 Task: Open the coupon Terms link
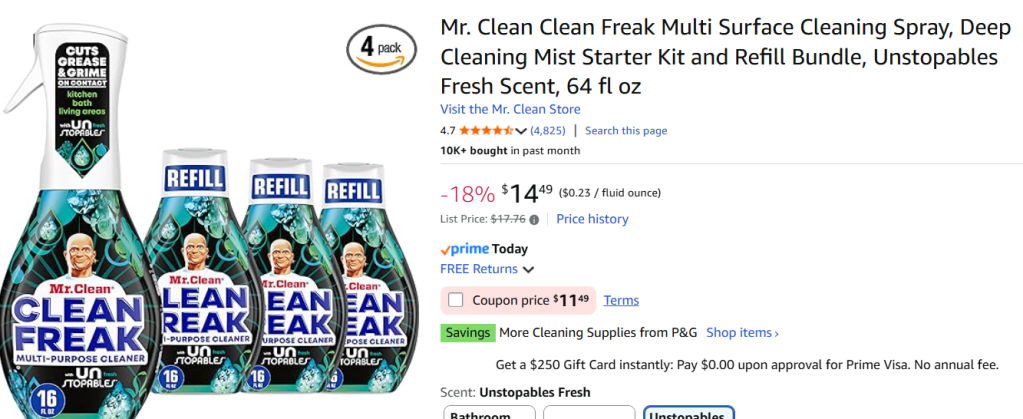coord(621,300)
